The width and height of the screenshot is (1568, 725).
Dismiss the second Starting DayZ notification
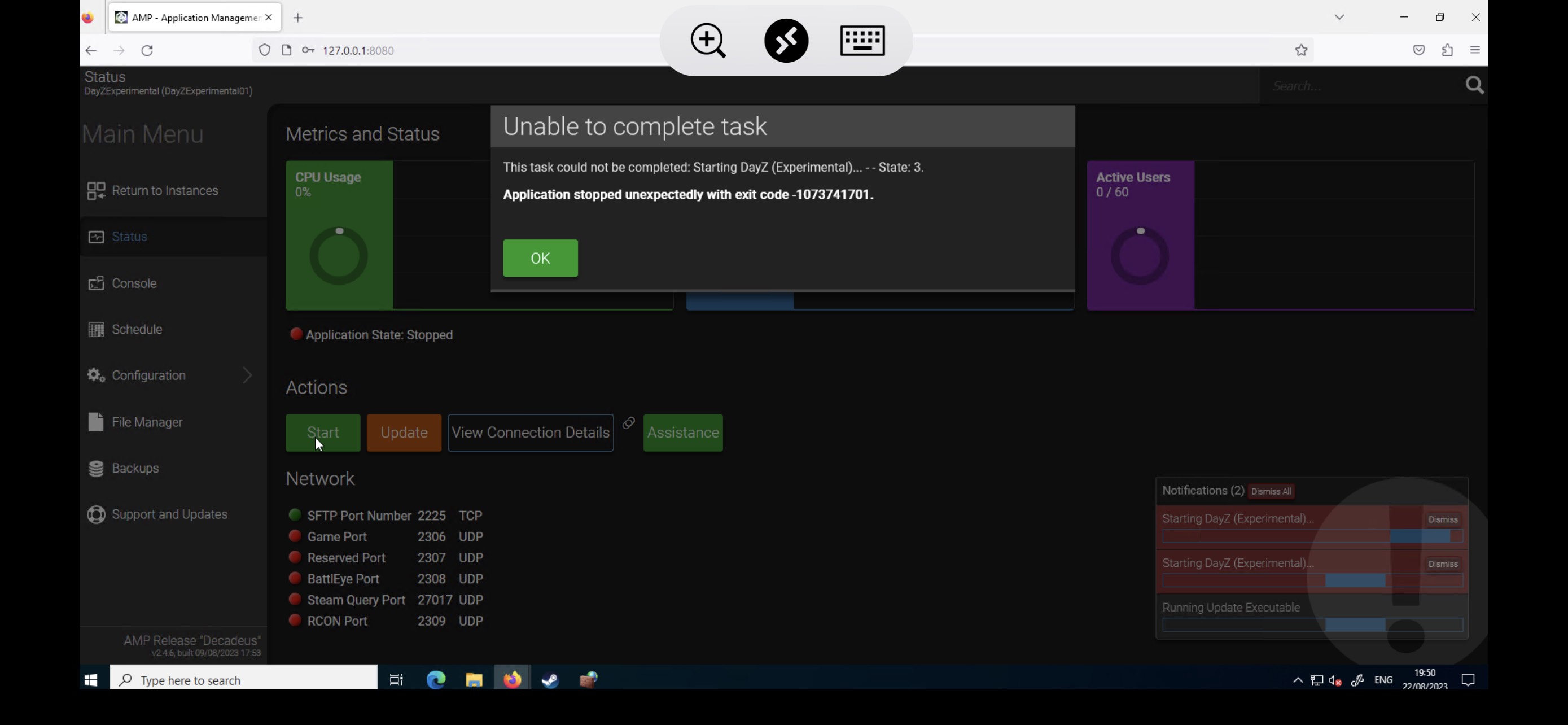tap(1443, 564)
